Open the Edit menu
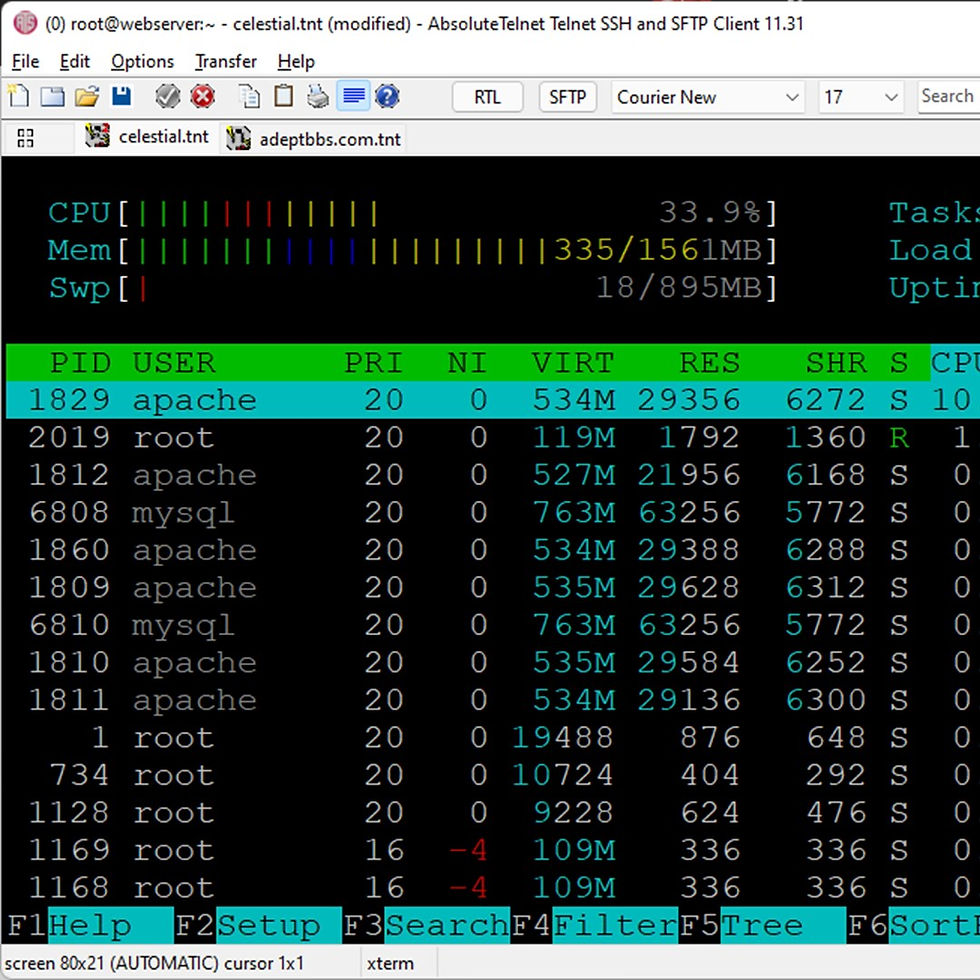This screenshot has width=980, height=980. pyautogui.click(x=75, y=61)
